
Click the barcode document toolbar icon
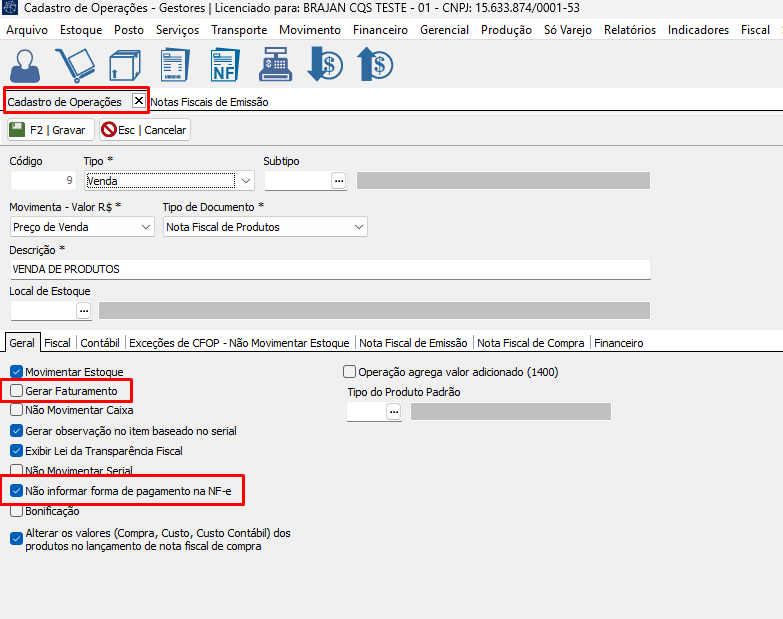[174, 65]
